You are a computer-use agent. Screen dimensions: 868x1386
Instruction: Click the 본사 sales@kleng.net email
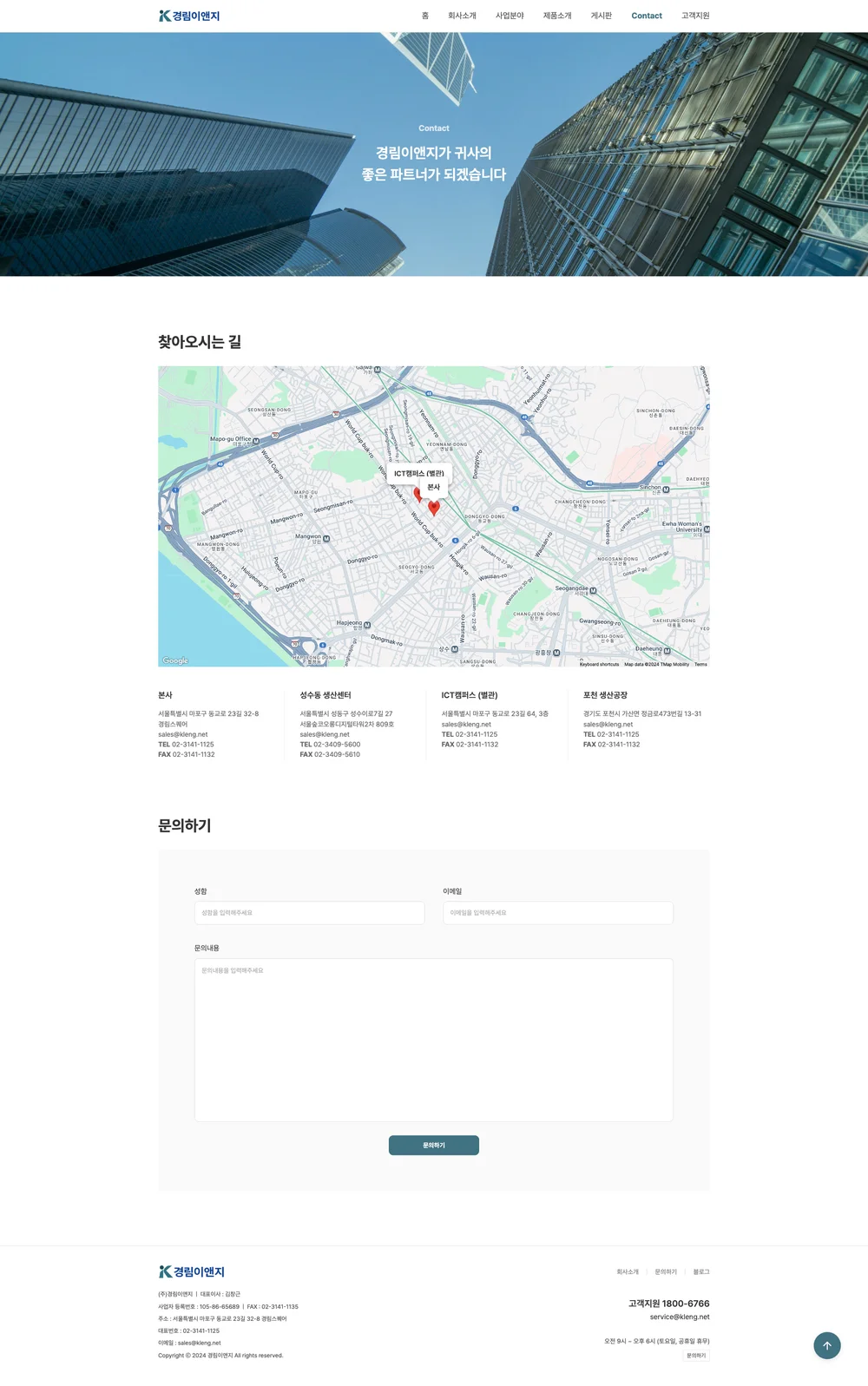point(183,734)
